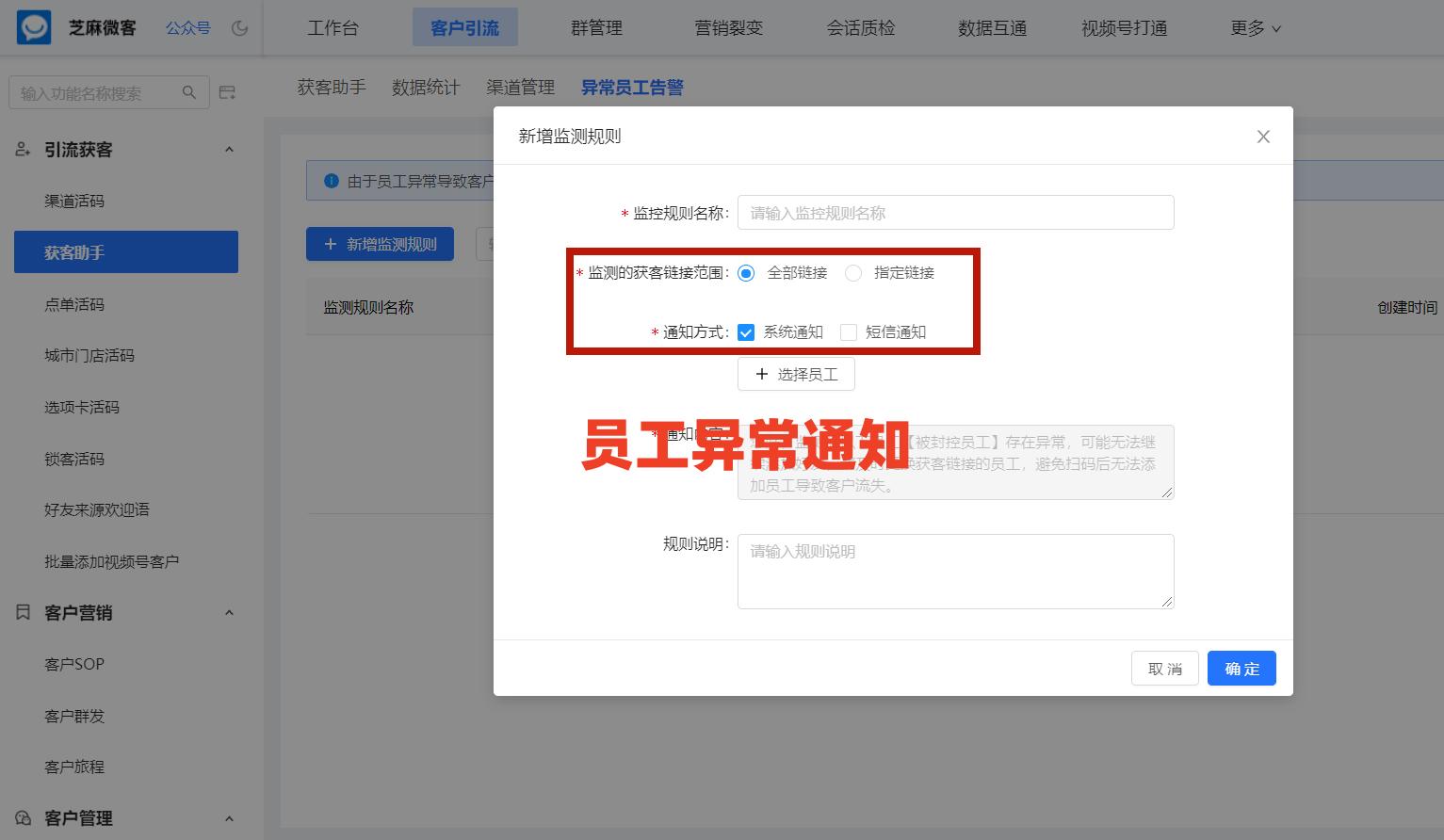Image resolution: width=1444 pixels, height=840 pixels.
Task: Toggle the dark mode moon icon in header
Action: click(x=240, y=27)
